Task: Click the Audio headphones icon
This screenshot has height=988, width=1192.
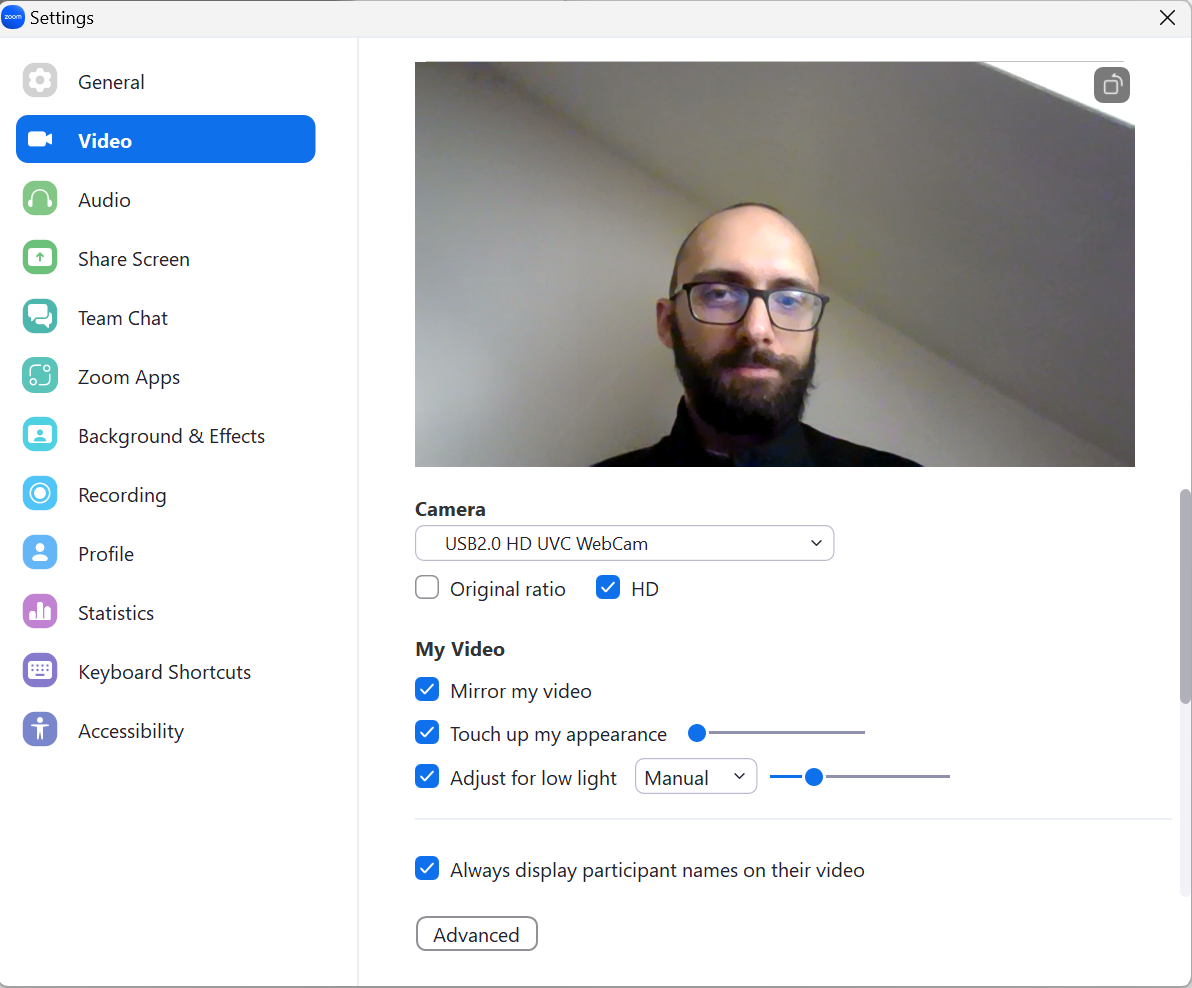Action: pos(40,198)
